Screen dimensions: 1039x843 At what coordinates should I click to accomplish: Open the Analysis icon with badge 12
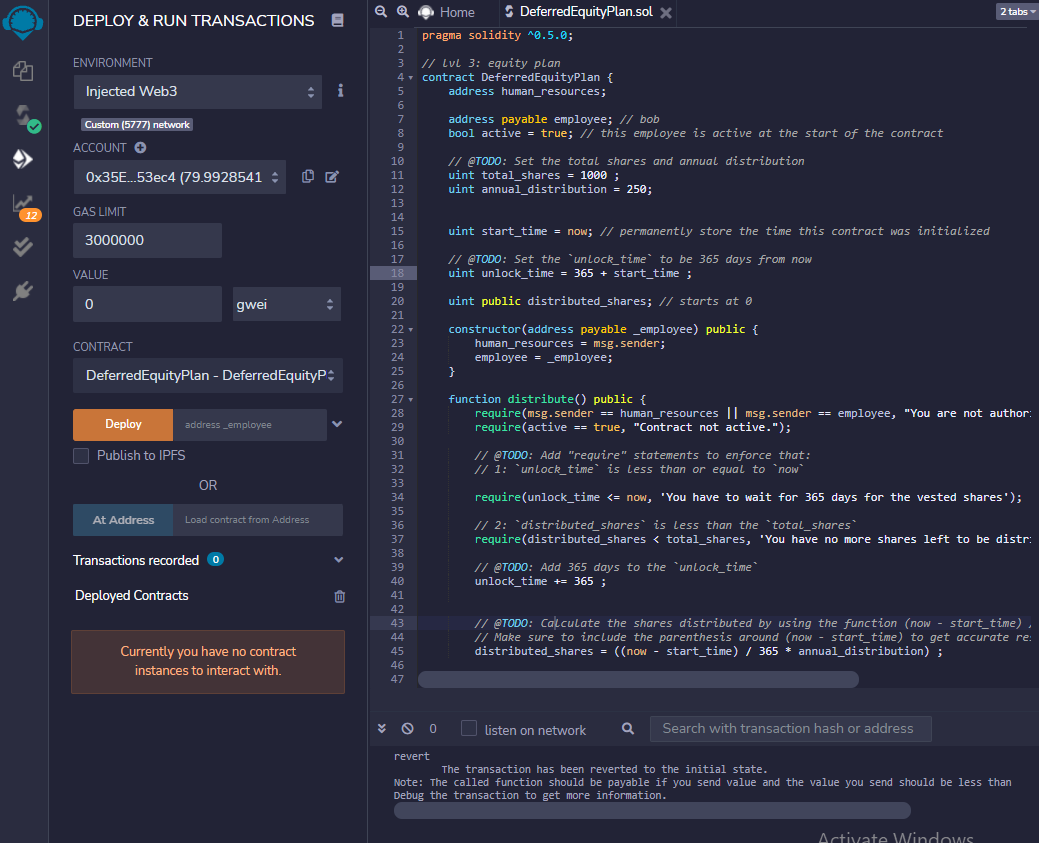[x=25, y=206]
